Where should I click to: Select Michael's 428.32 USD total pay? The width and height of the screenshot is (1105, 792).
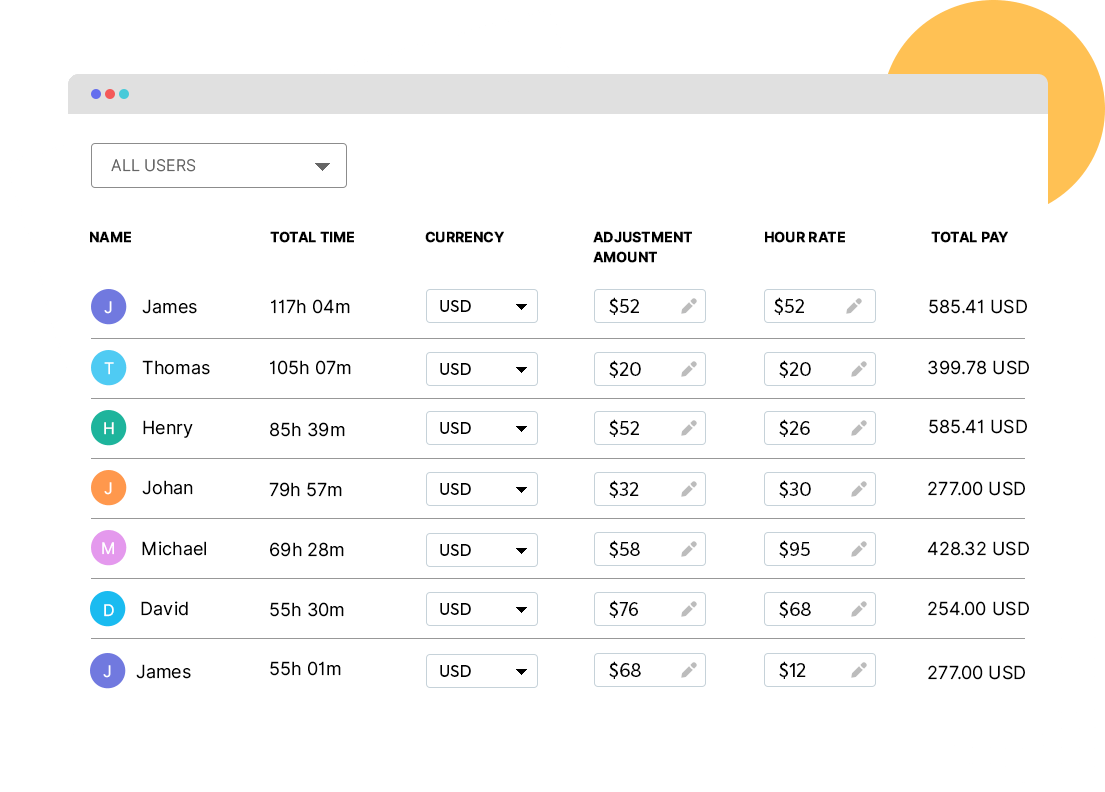tap(977, 548)
